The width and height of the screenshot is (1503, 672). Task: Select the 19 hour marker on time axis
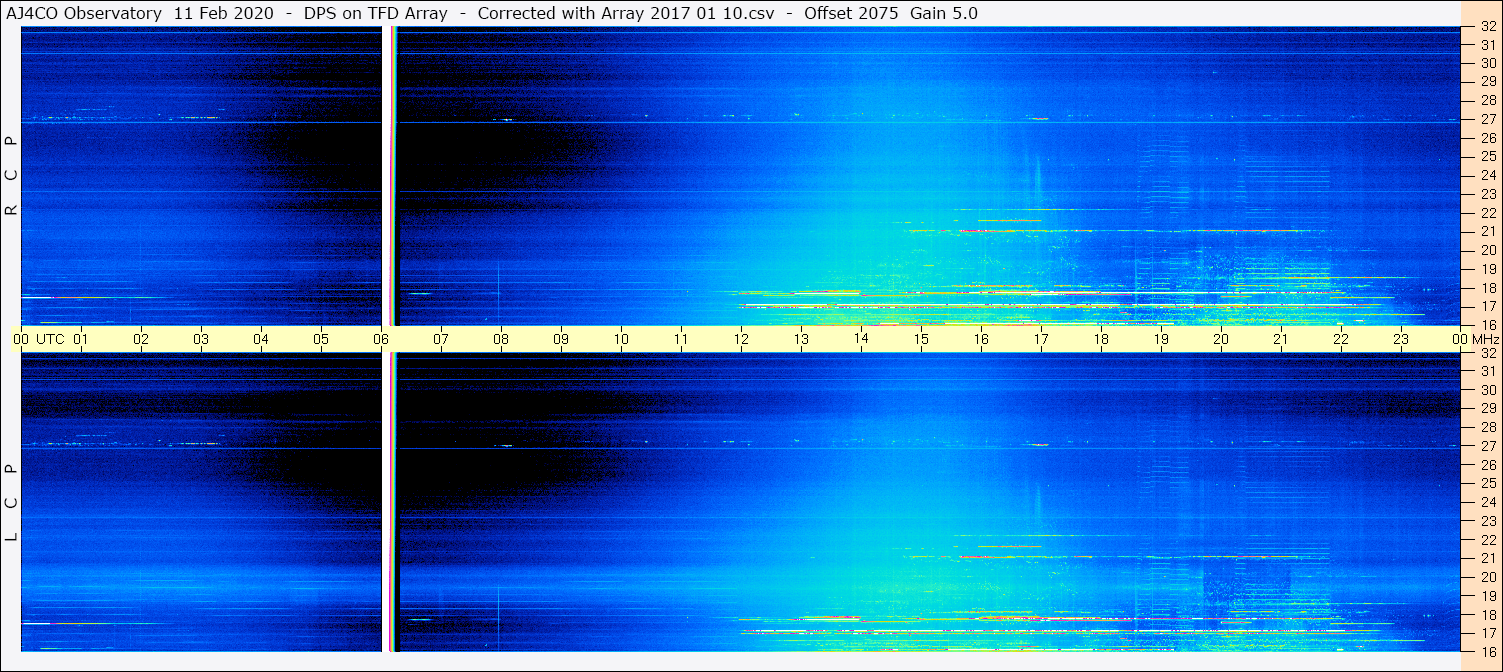(1161, 339)
